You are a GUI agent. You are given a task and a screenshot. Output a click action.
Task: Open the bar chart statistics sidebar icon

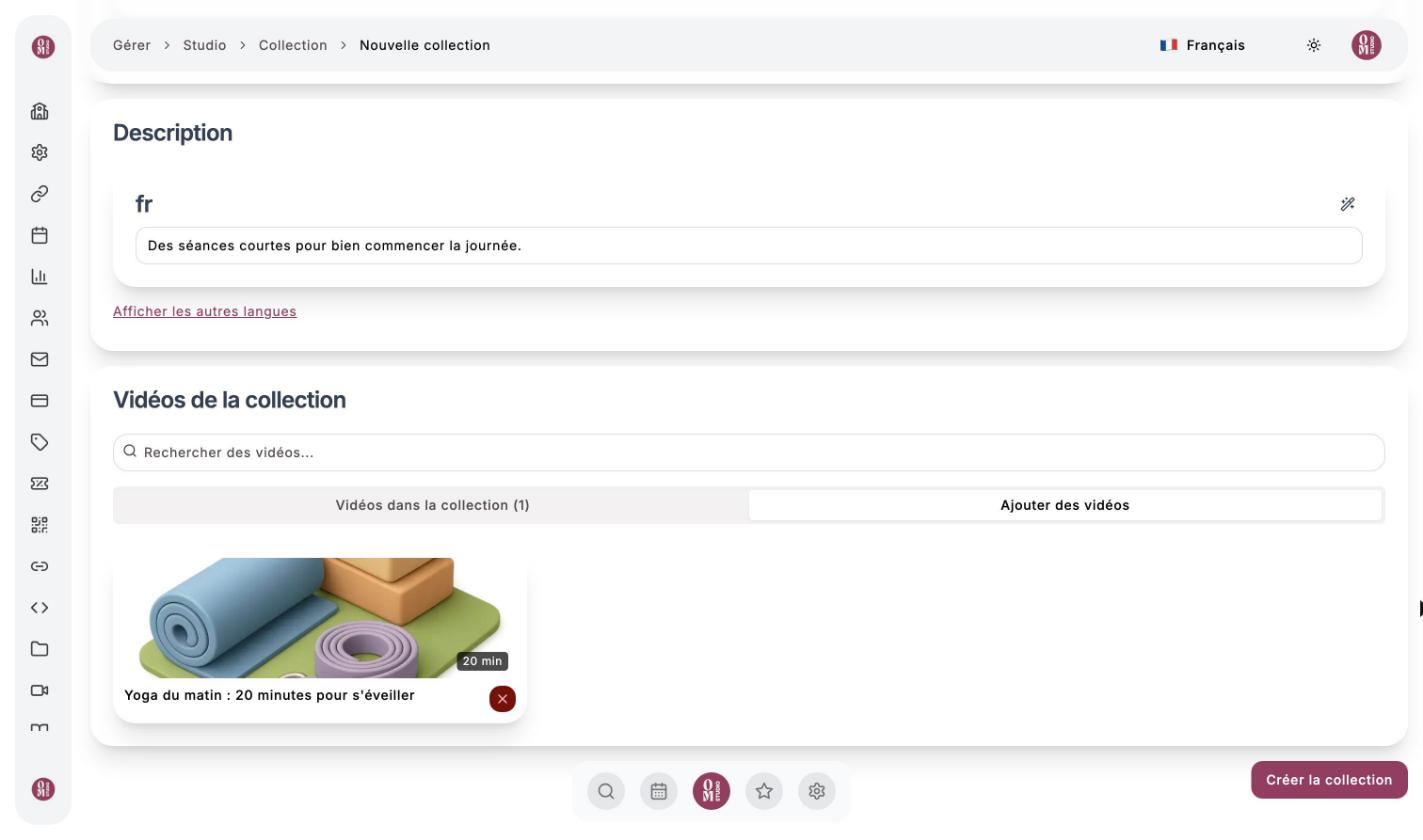40,277
